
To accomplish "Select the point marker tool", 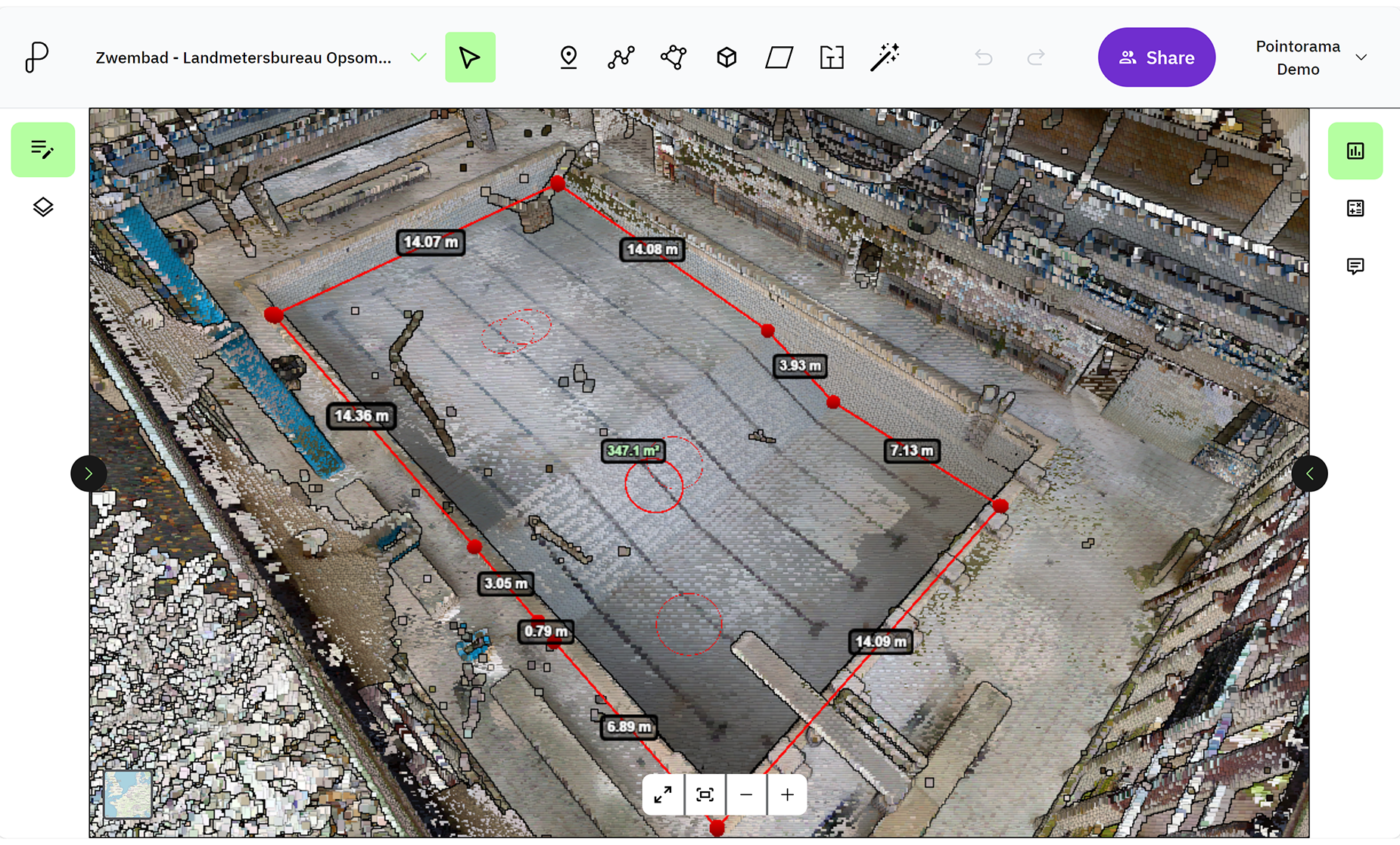I will pos(568,57).
